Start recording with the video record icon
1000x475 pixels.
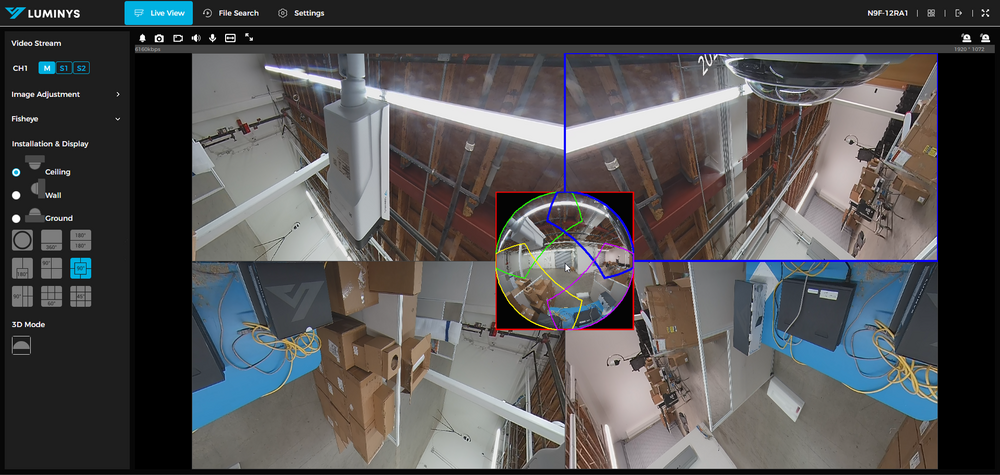(x=177, y=37)
